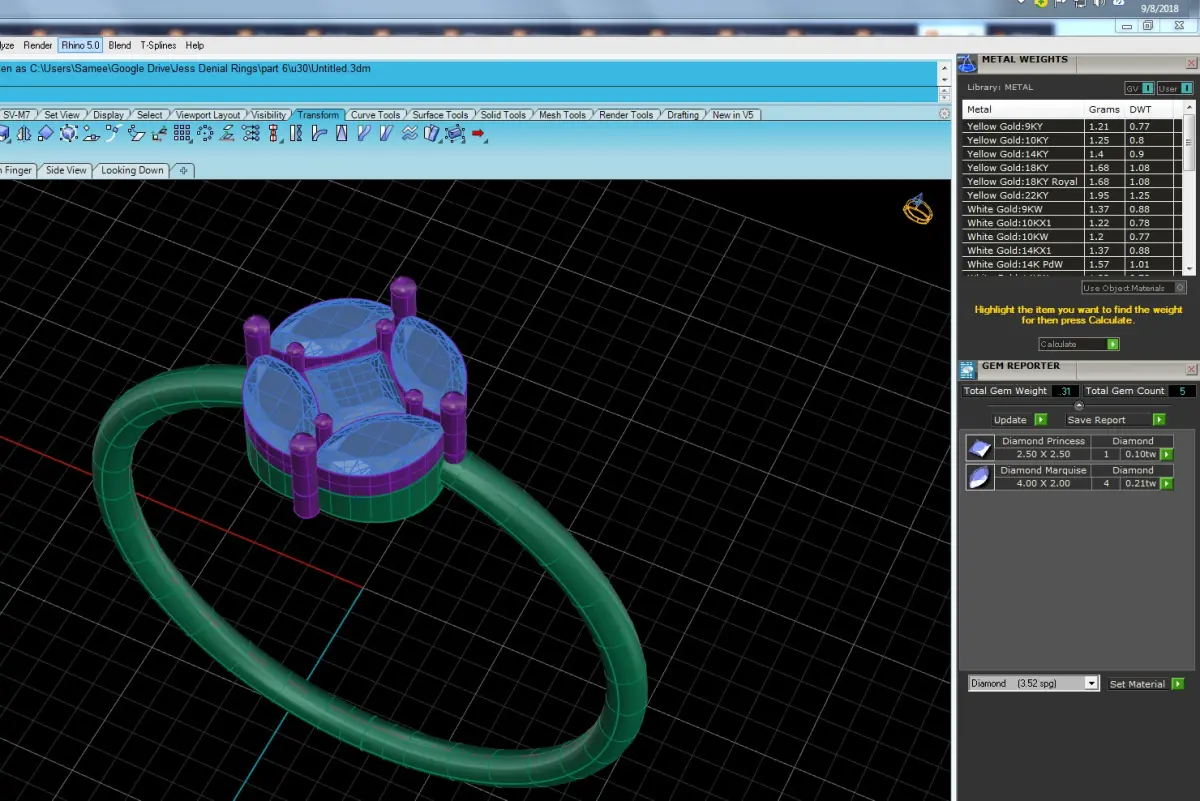Viewport: 1200px width, 801px height.
Task: Select the red arrow Move tool icon
Action: tap(477, 133)
